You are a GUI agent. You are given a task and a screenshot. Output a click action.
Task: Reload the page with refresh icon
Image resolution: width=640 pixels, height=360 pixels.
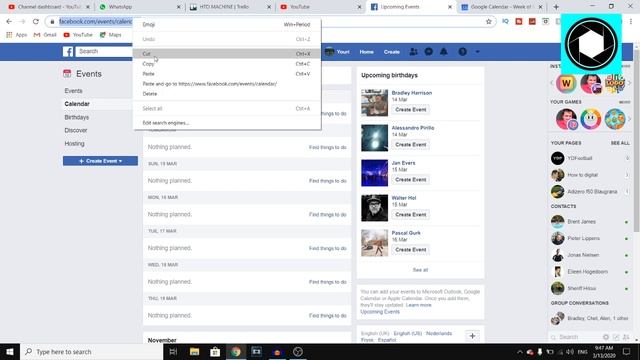click(36, 21)
